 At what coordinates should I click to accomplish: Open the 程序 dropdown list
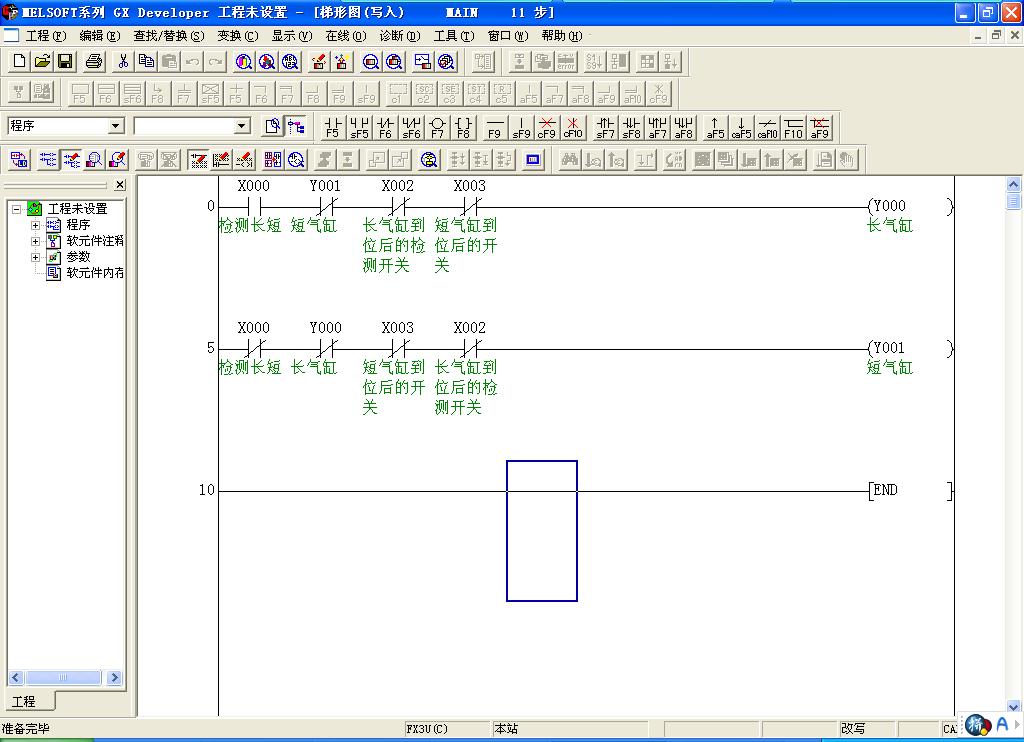(116, 126)
